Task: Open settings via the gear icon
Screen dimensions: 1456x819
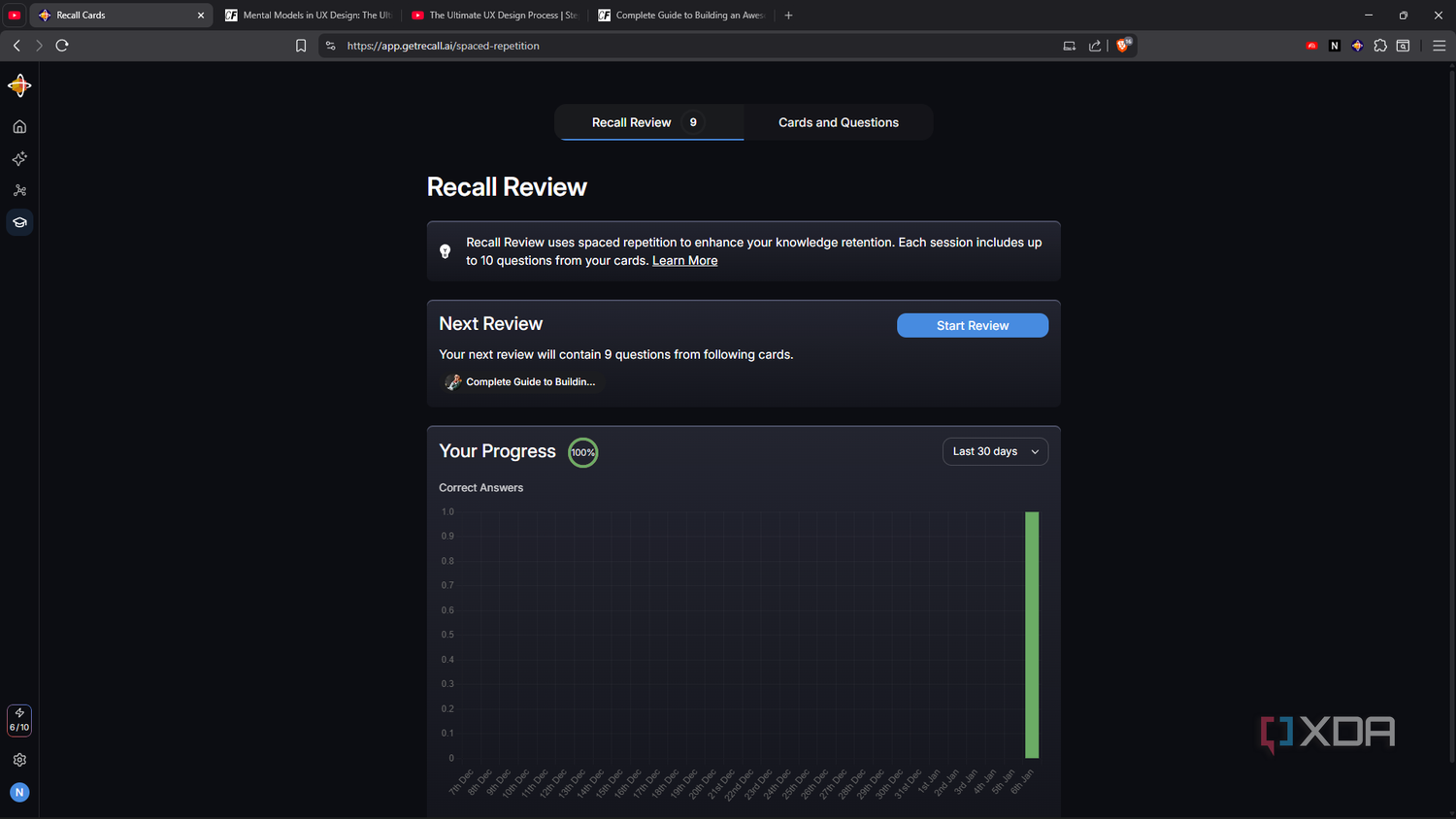Action: 19,760
